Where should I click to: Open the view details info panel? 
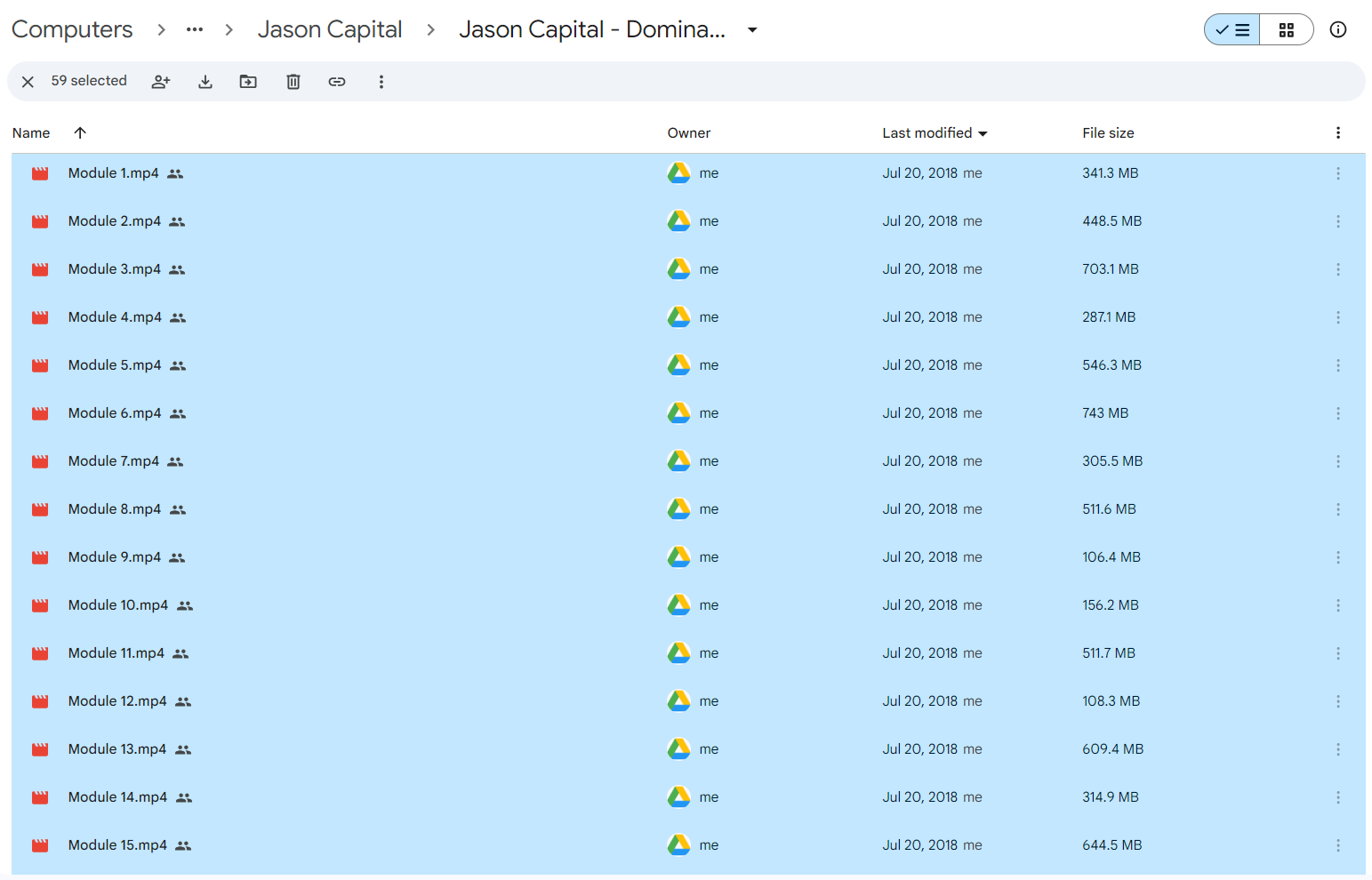tap(1338, 30)
